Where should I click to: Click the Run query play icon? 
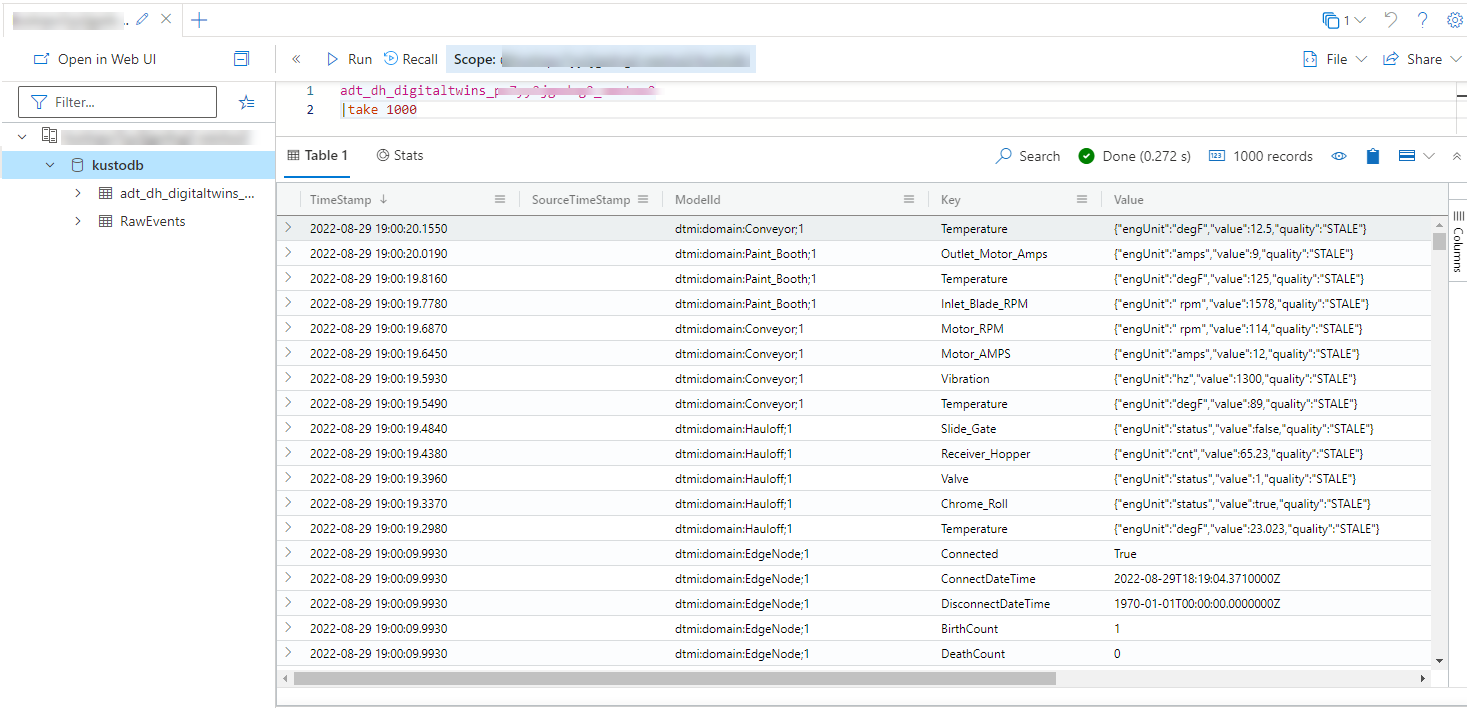pos(333,60)
